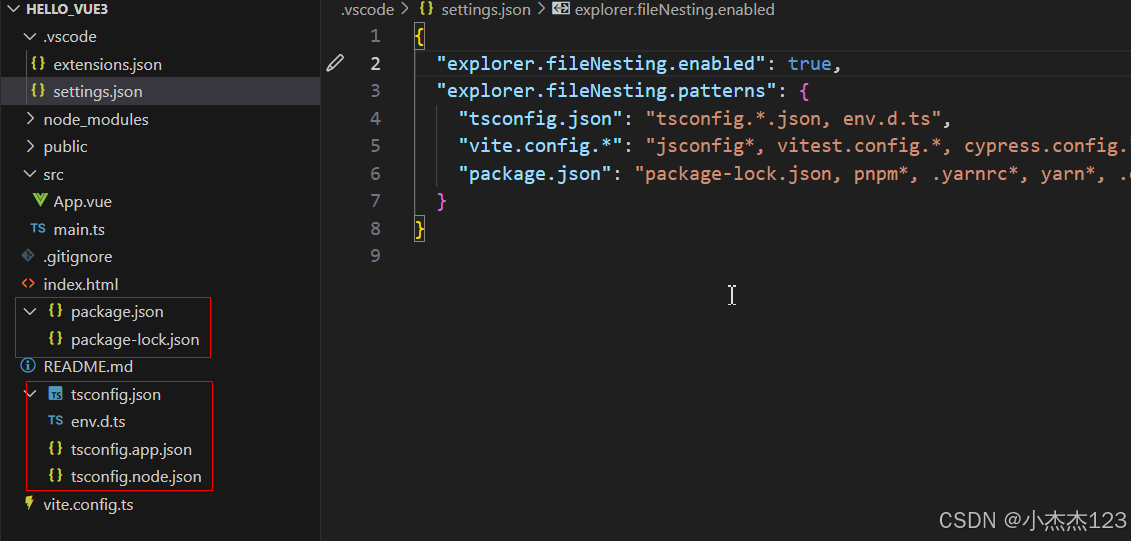Click the JSON icon of package.json

click(56, 312)
